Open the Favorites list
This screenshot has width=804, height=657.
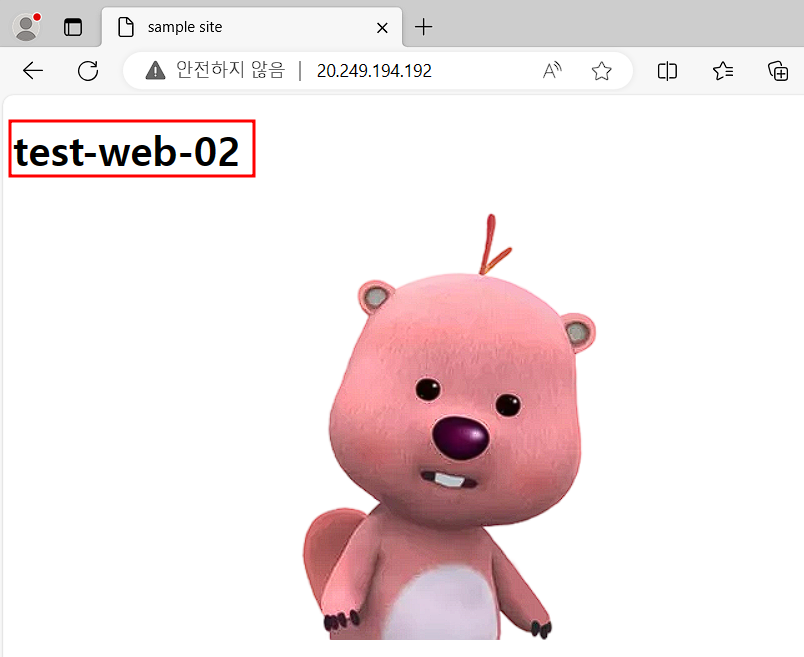click(723, 71)
